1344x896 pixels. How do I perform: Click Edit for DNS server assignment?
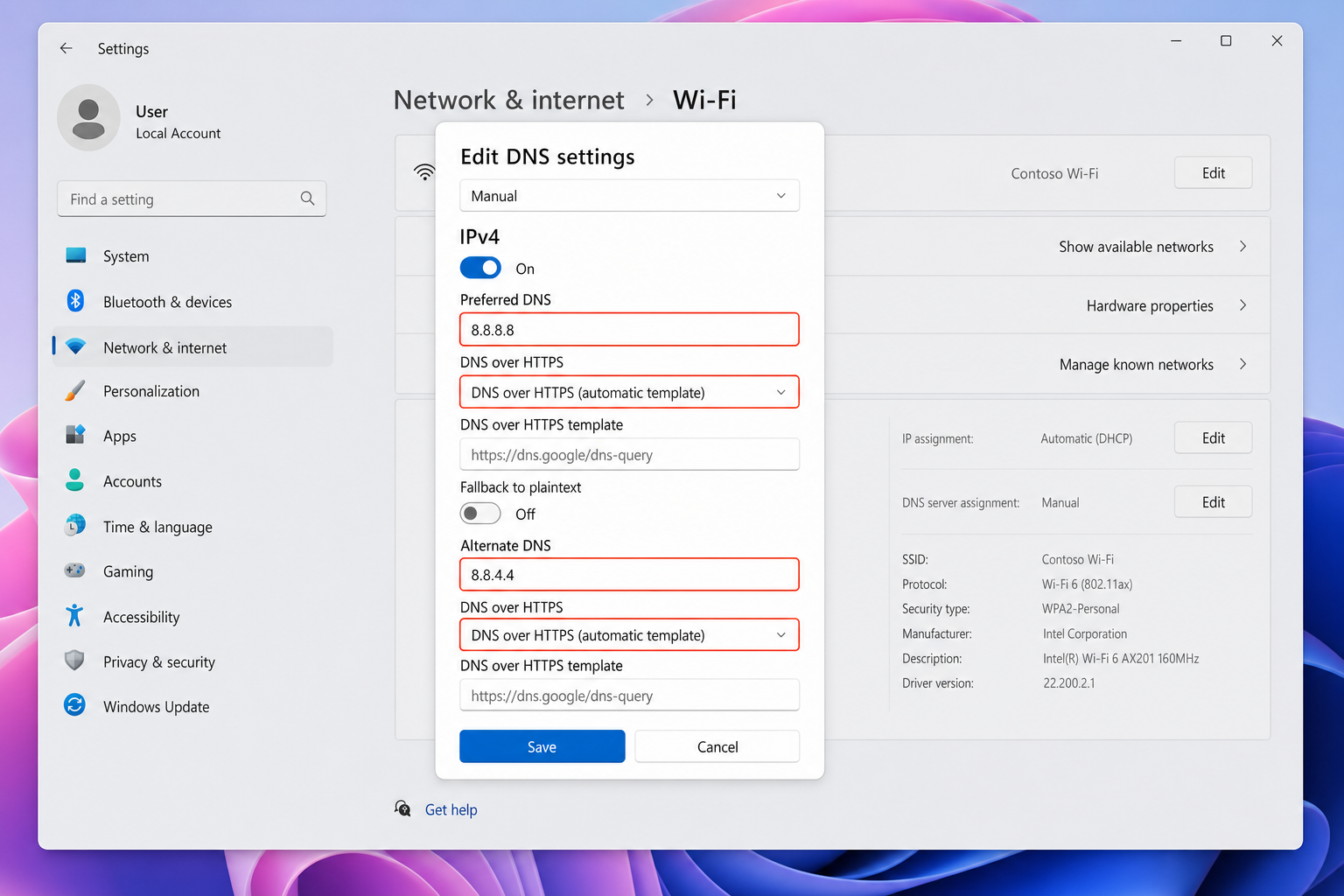[x=1213, y=501]
